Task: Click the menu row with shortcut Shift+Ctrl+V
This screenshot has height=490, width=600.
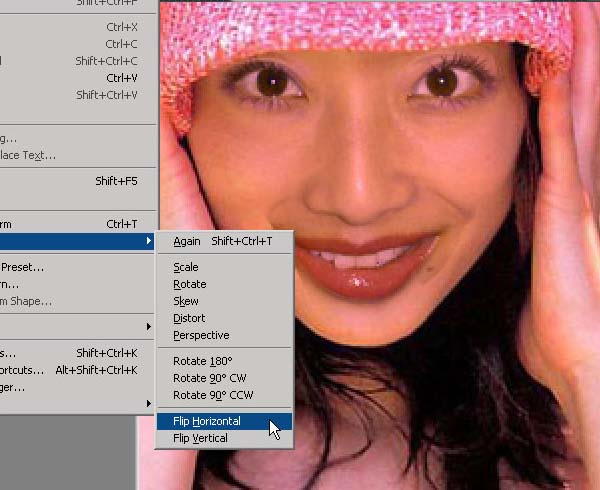Action: [77, 95]
